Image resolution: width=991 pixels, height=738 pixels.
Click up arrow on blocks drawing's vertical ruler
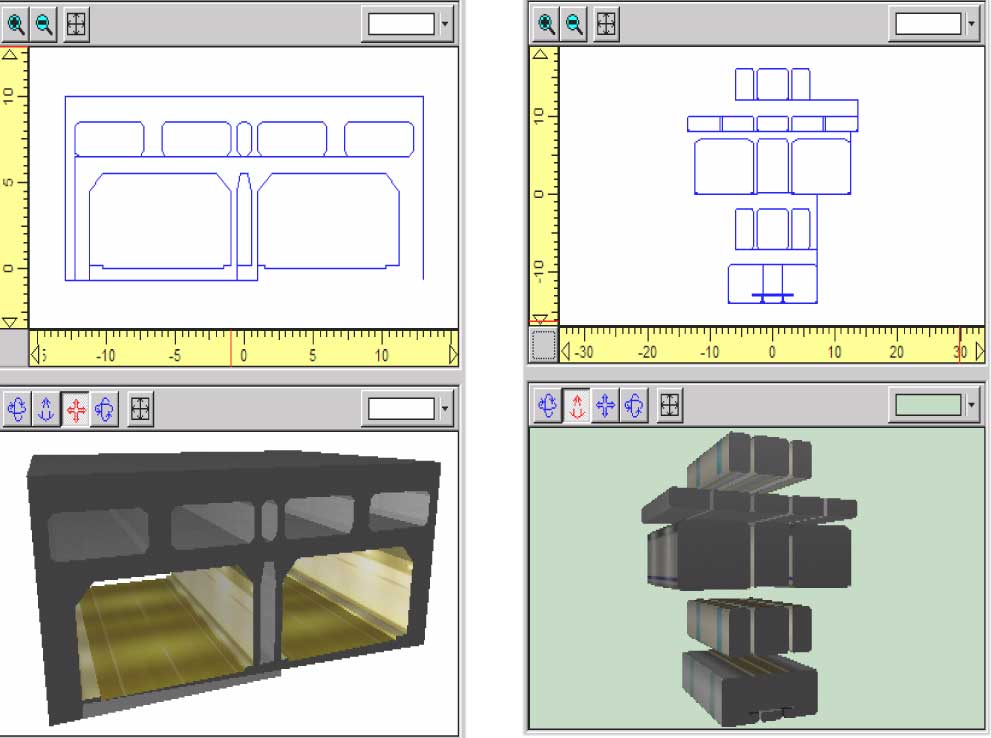pos(540,54)
